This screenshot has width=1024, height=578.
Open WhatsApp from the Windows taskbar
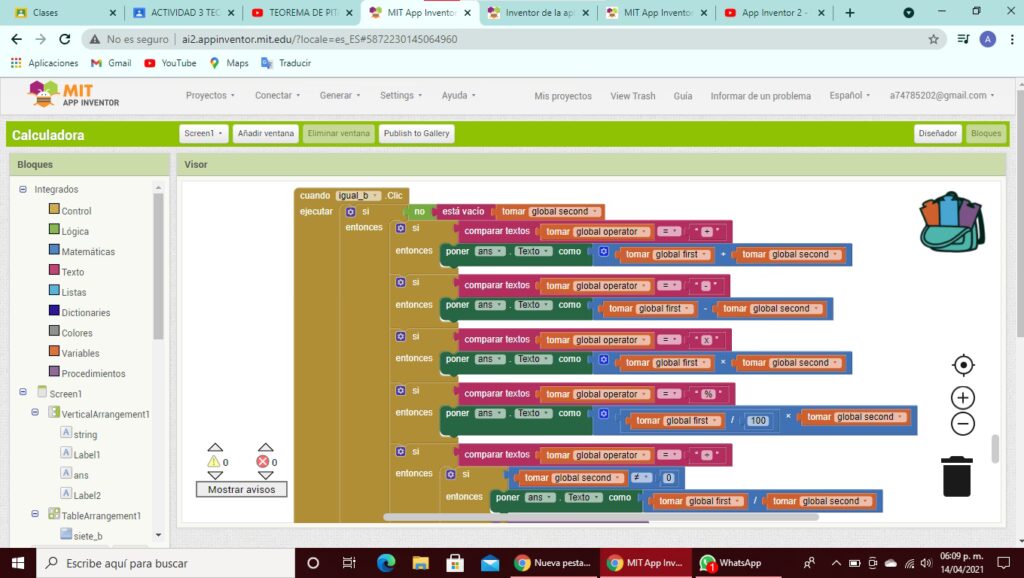[x=731, y=563]
